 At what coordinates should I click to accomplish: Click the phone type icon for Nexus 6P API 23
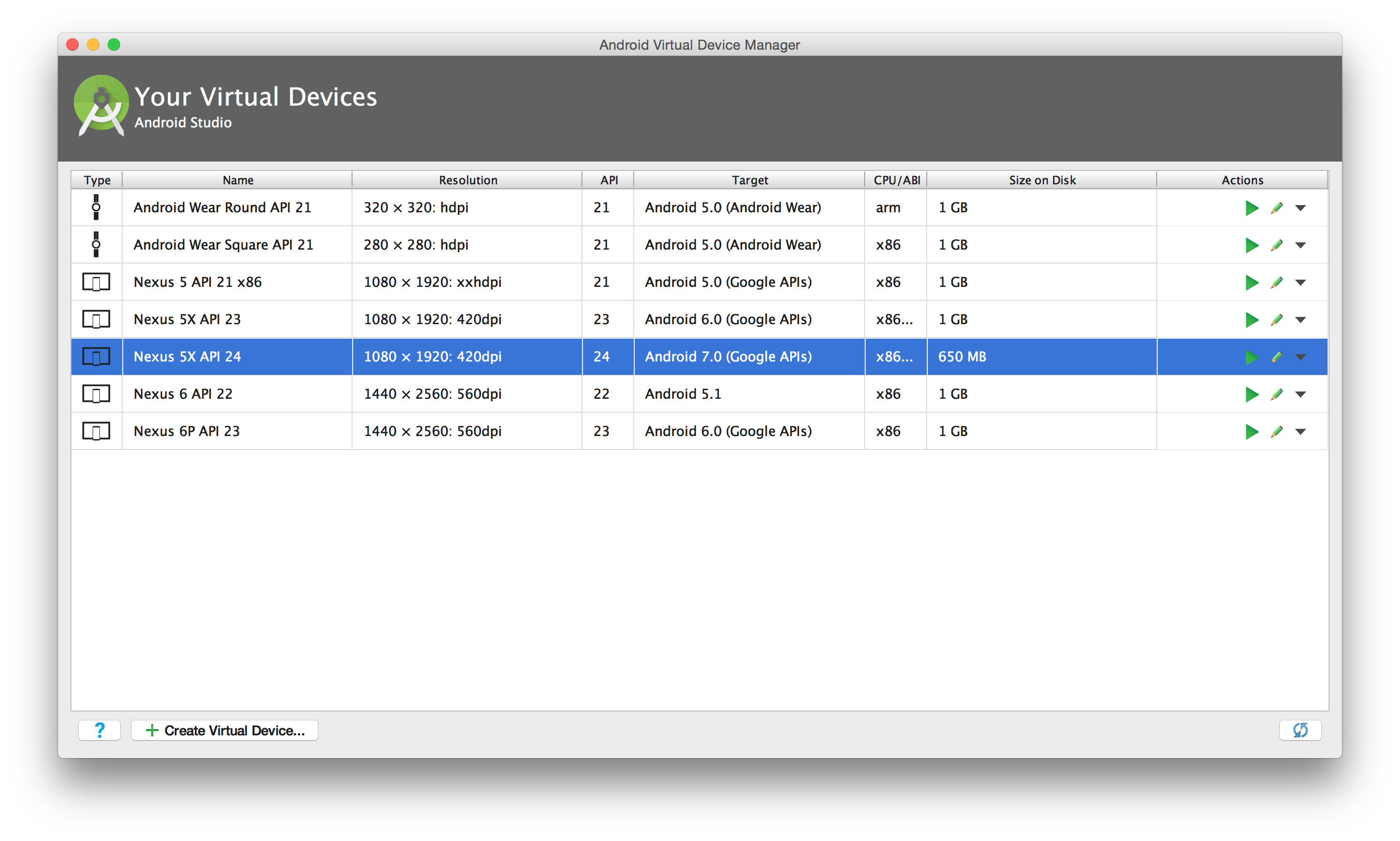click(x=96, y=431)
